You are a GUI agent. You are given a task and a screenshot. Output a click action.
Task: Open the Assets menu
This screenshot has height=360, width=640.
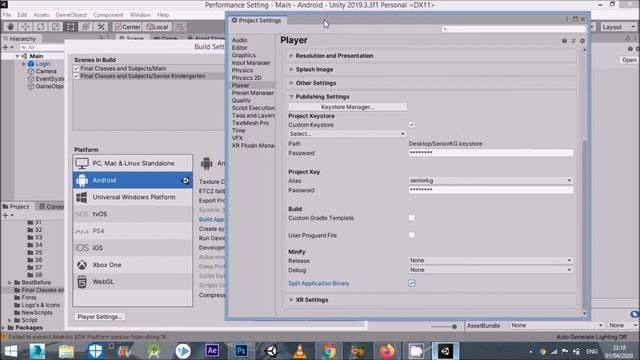click(41, 15)
